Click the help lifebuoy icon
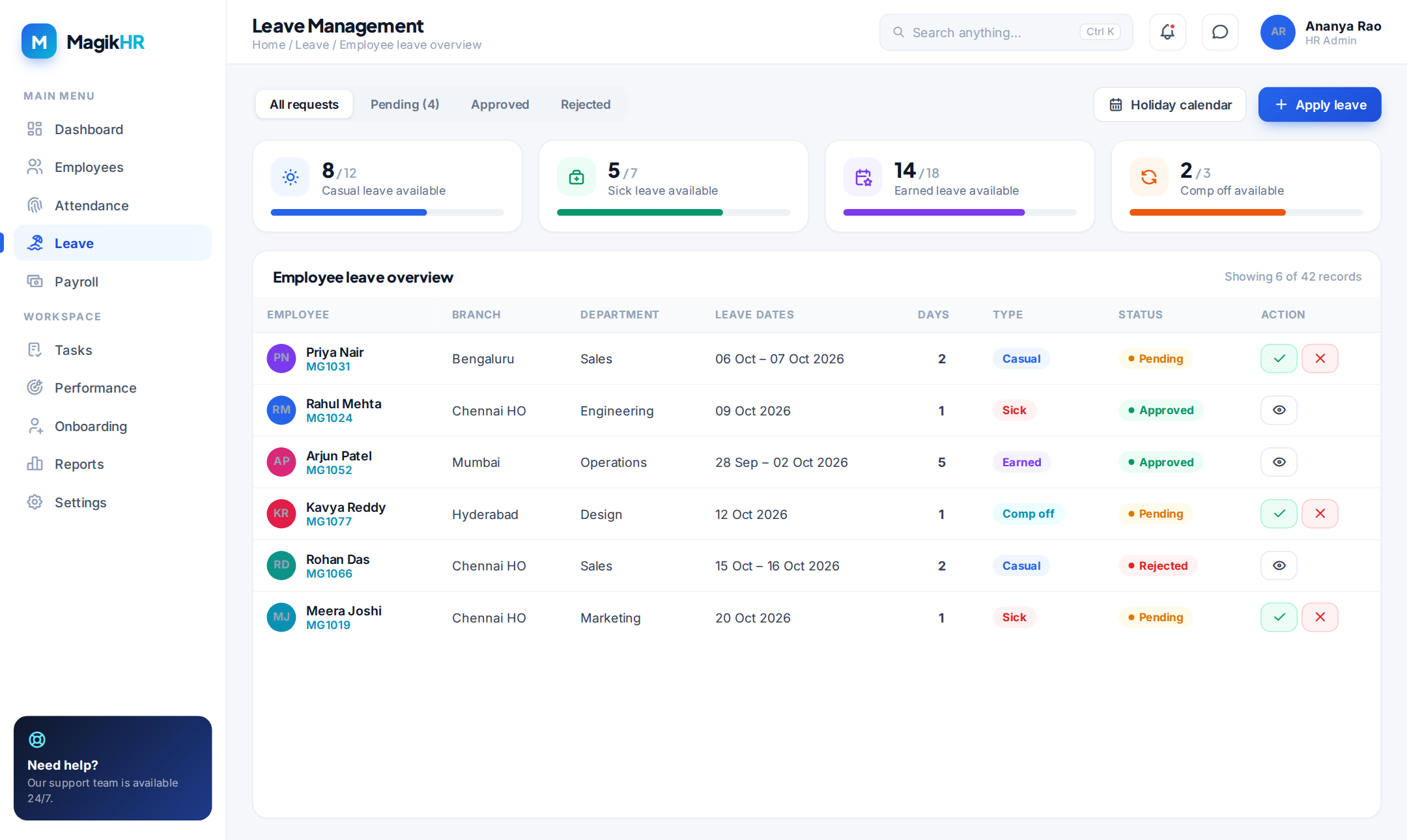The image size is (1407, 840). tap(37, 740)
